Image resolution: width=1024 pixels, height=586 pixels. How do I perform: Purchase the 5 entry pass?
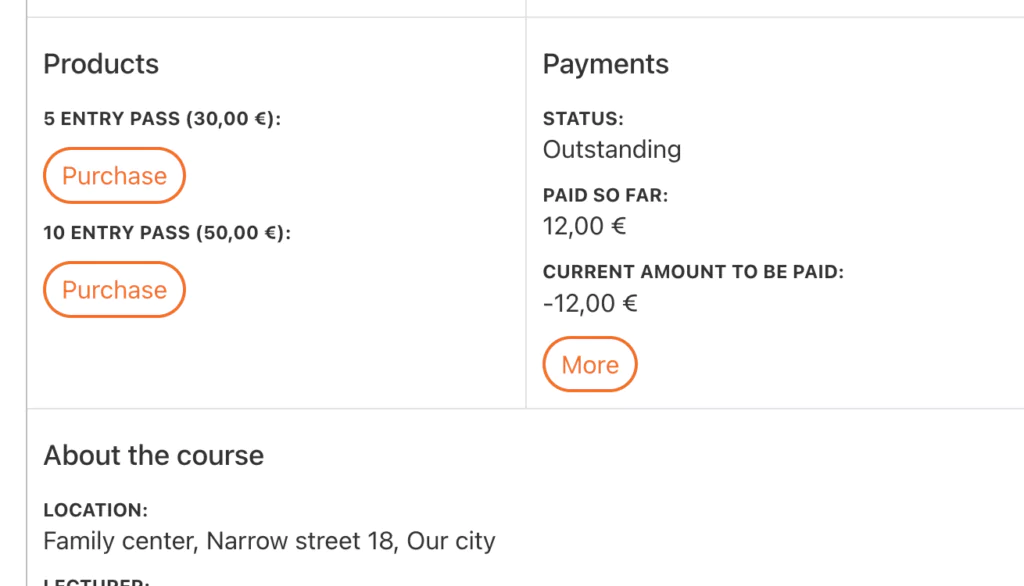pyautogui.click(x=114, y=176)
